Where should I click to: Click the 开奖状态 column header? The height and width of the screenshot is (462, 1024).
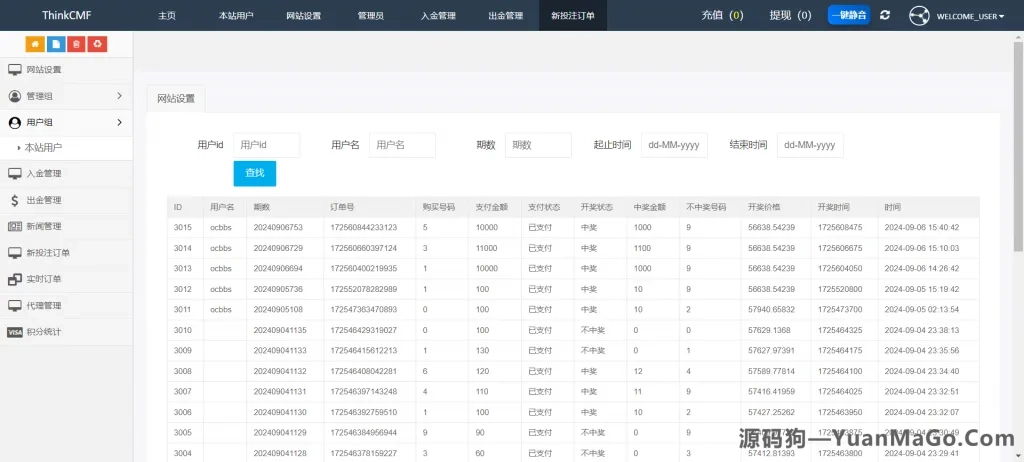point(596,207)
